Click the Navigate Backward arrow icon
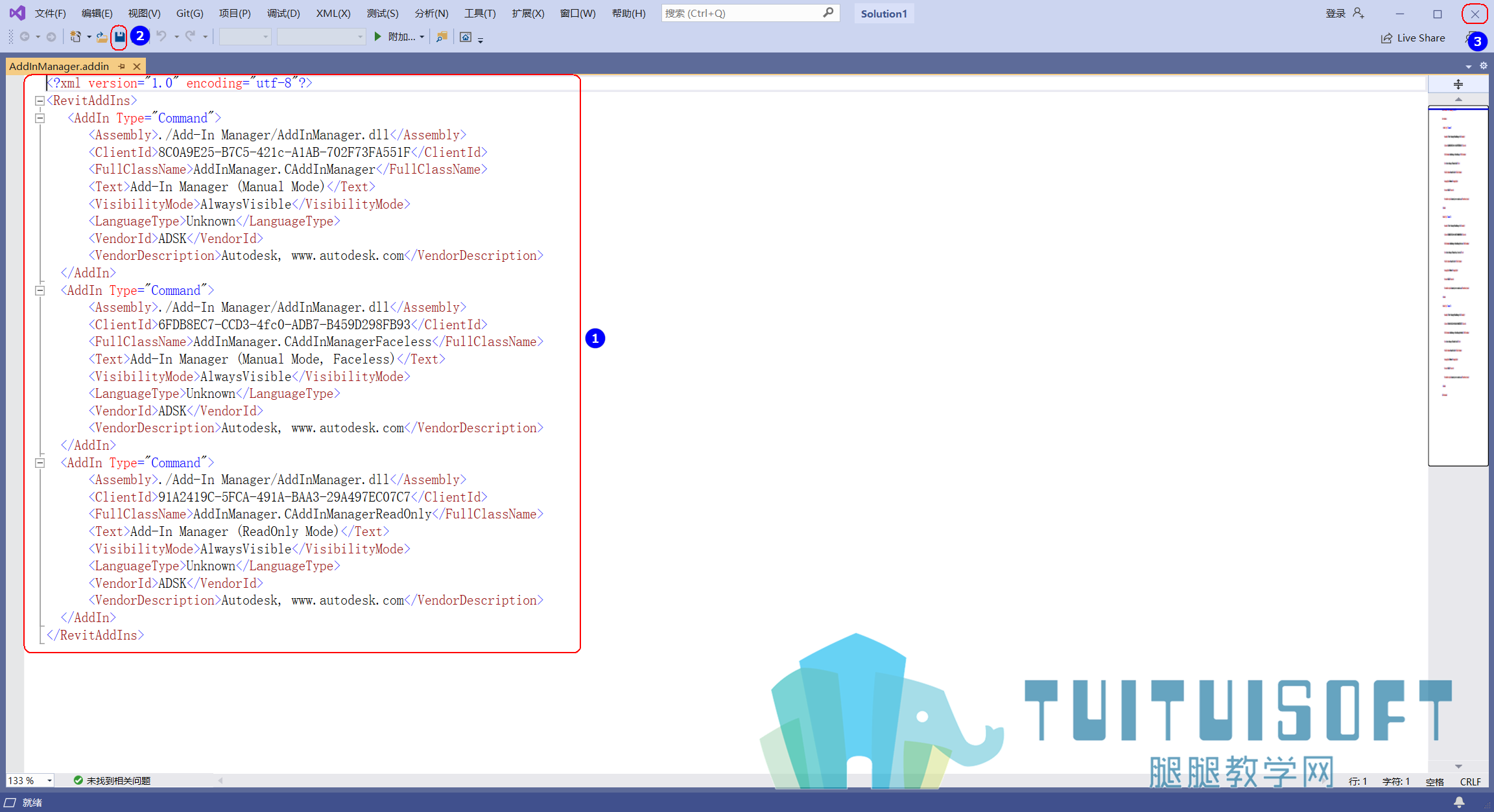Screen dimensions: 1494x812 pos(25,37)
